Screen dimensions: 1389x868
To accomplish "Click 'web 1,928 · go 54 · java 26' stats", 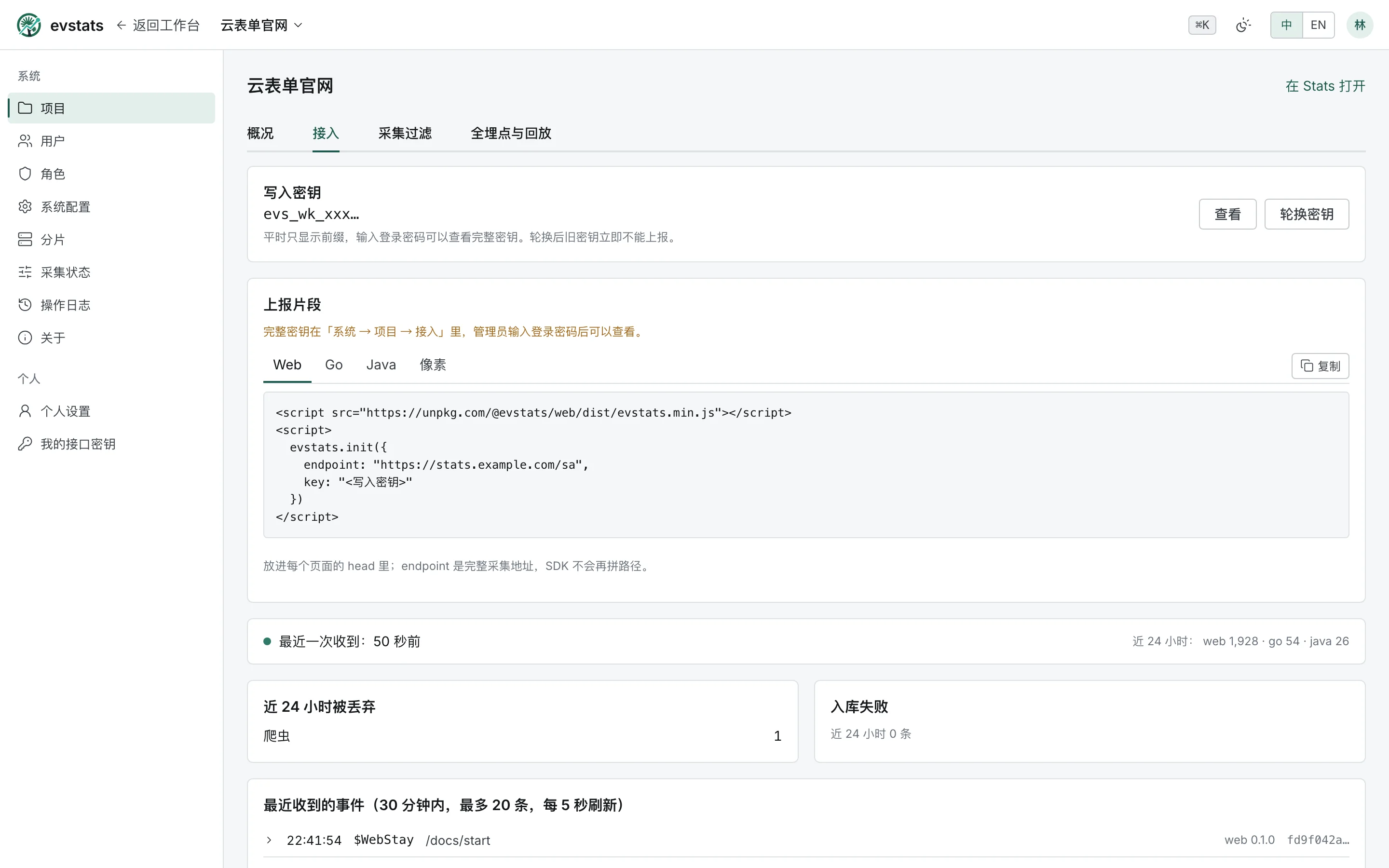I will point(1275,641).
